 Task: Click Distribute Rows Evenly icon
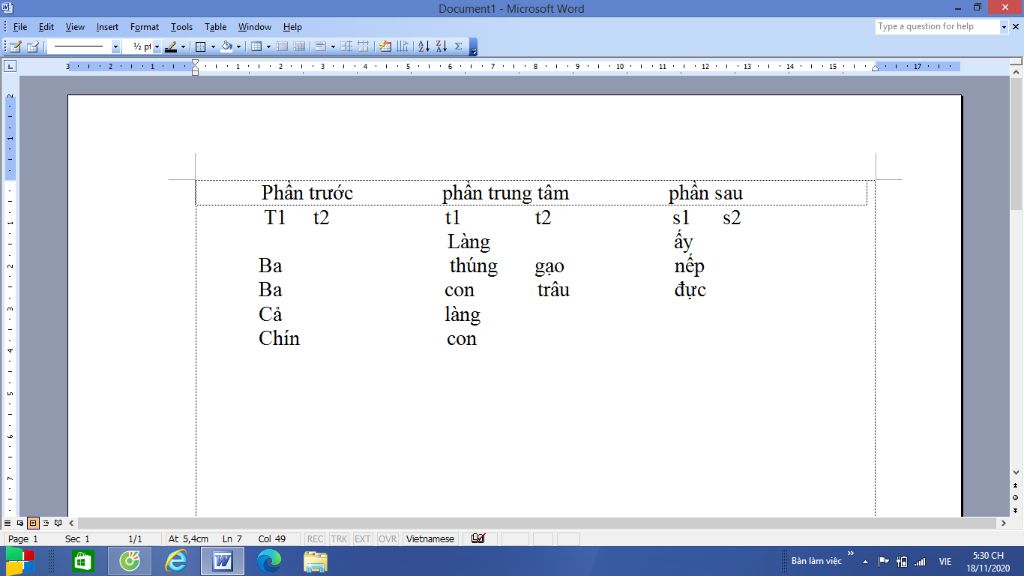(346, 46)
